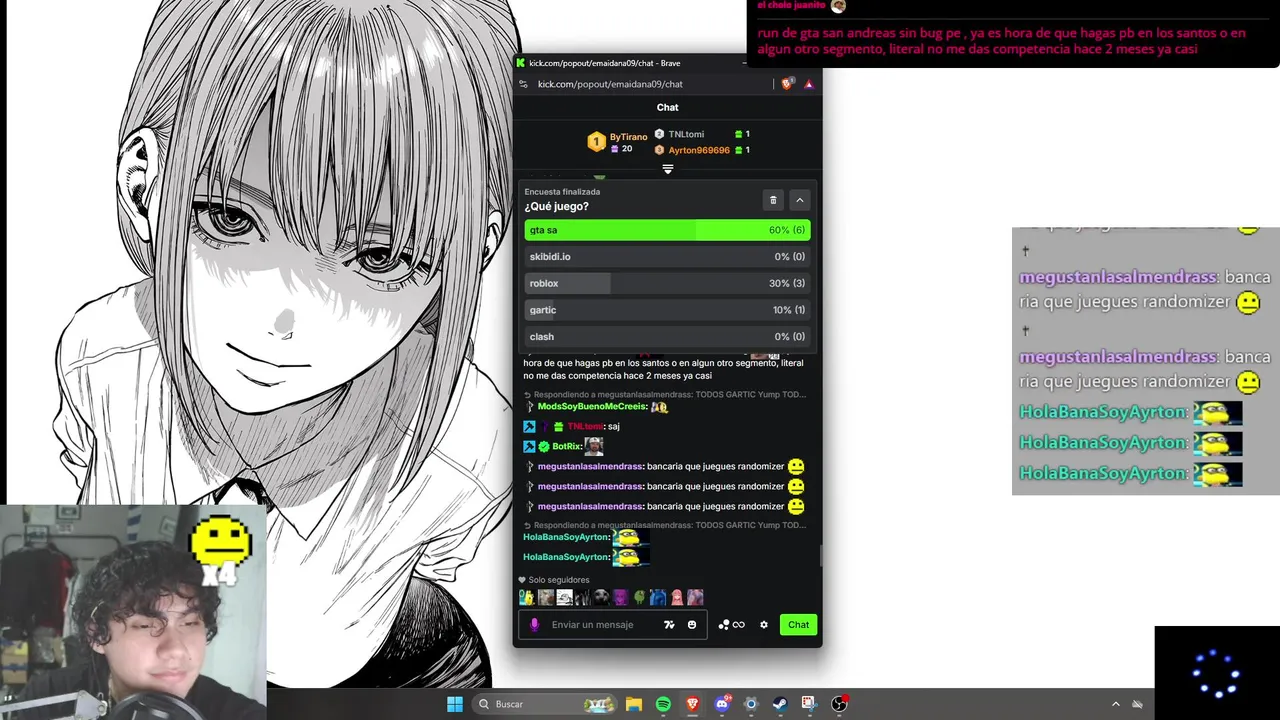Screen dimensions: 1280x720
Task: Click the red TNLtomi username in chat messages
Action: 585,427
